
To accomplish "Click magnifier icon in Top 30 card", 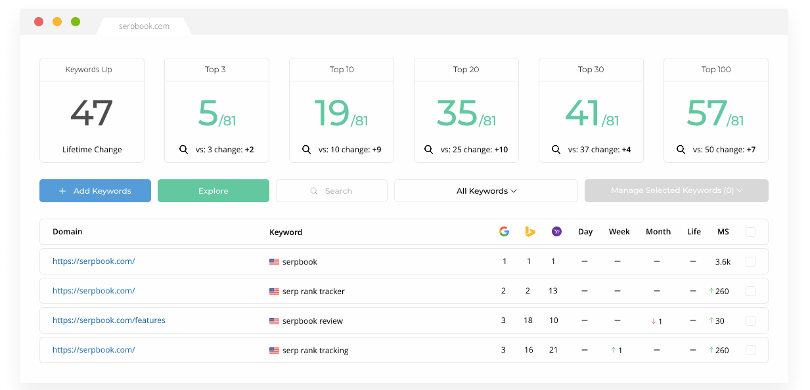I will (556, 149).
